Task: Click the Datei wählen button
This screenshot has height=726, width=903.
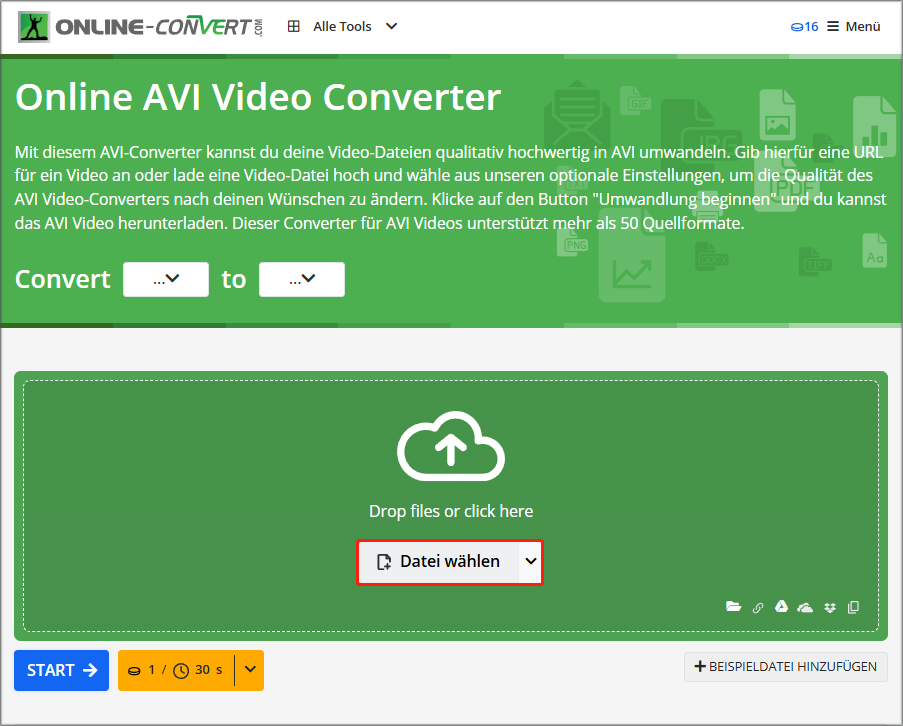Action: tap(439, 561)
